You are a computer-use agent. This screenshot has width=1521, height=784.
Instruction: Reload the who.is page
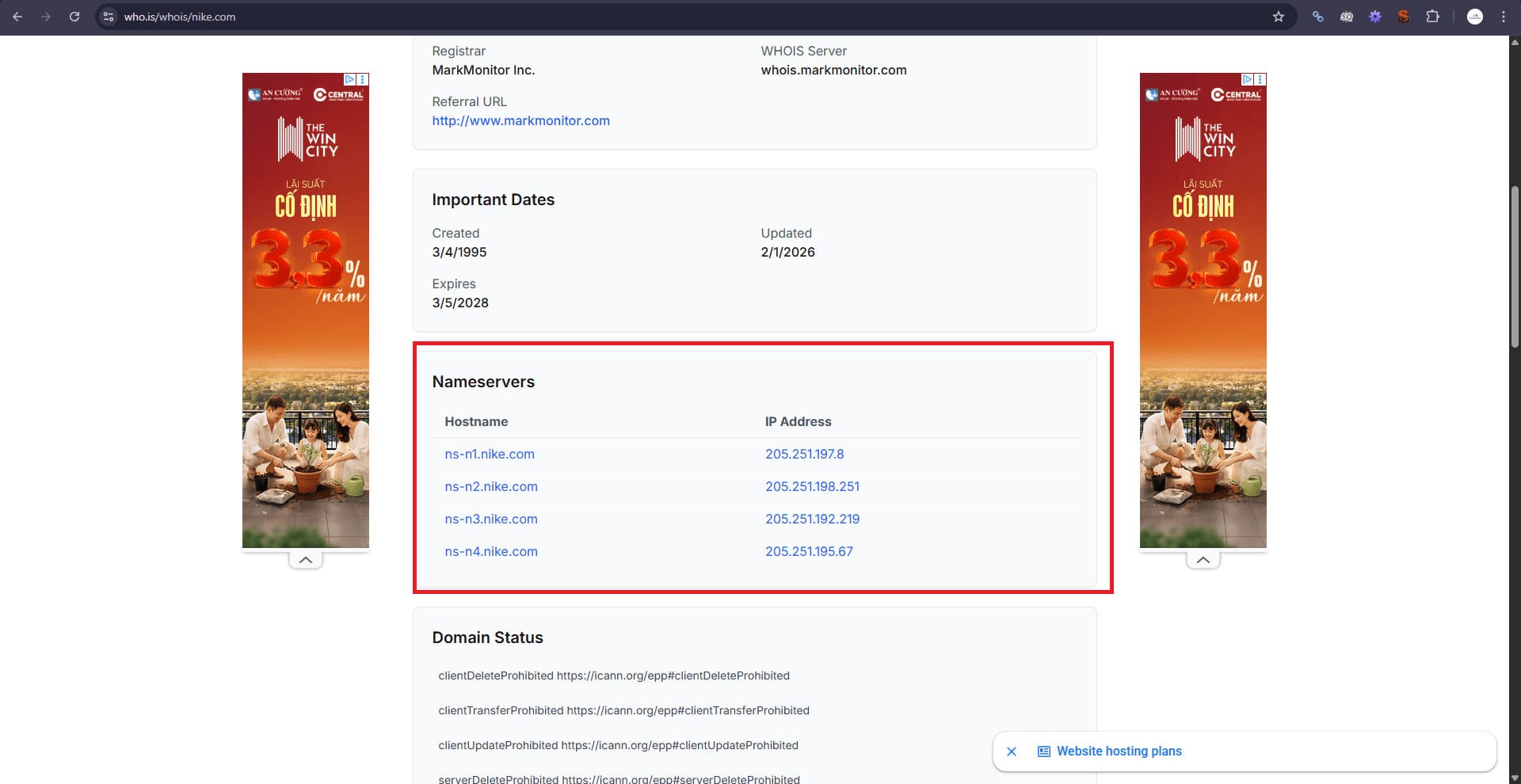pos(74,17)
